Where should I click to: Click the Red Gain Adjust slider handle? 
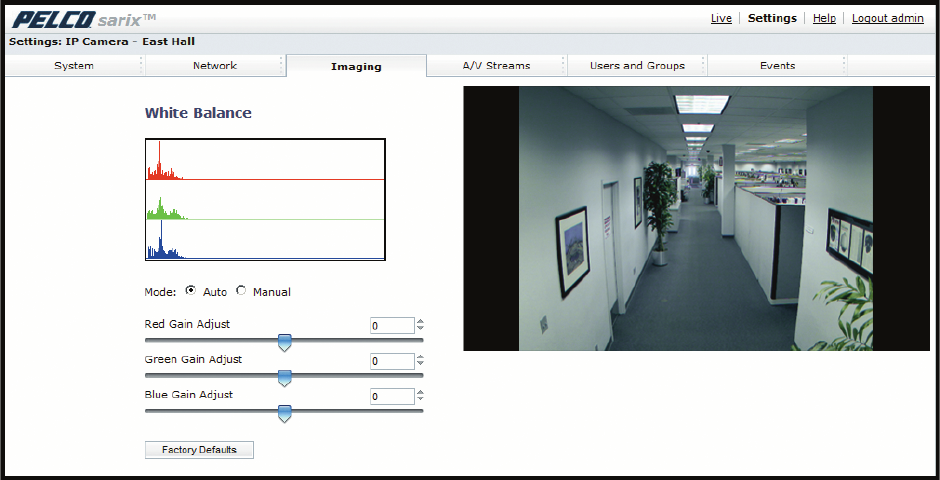pos(285,343)
